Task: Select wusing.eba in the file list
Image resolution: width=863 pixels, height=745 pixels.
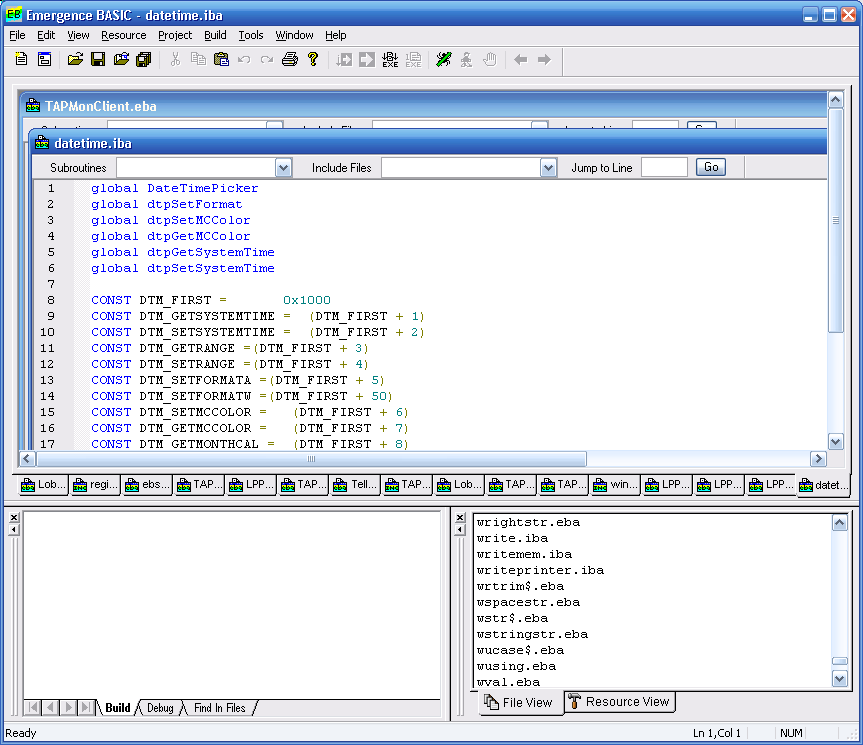Action: pos(516,666)
